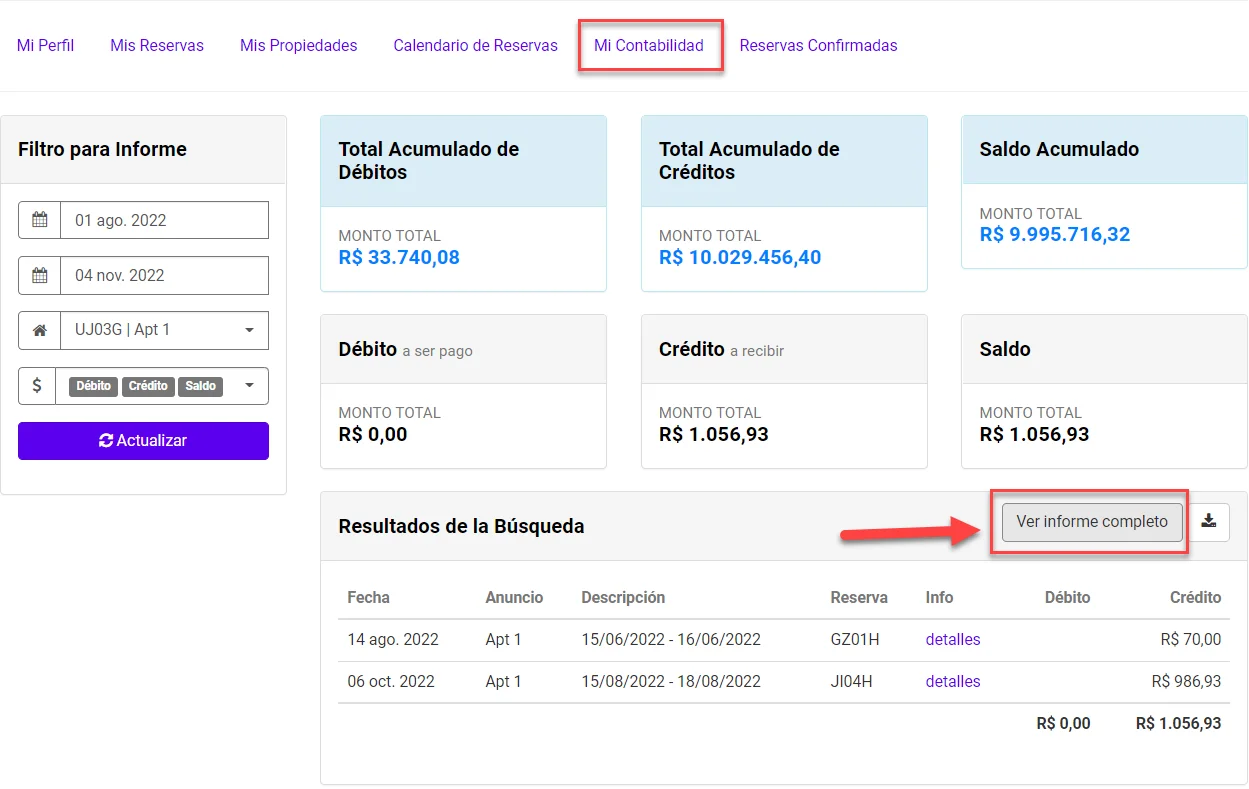Open the UJ03G | Apt 1 property dropdown
The height and width of the screenshot is (789, 1249).
[164, 330]
